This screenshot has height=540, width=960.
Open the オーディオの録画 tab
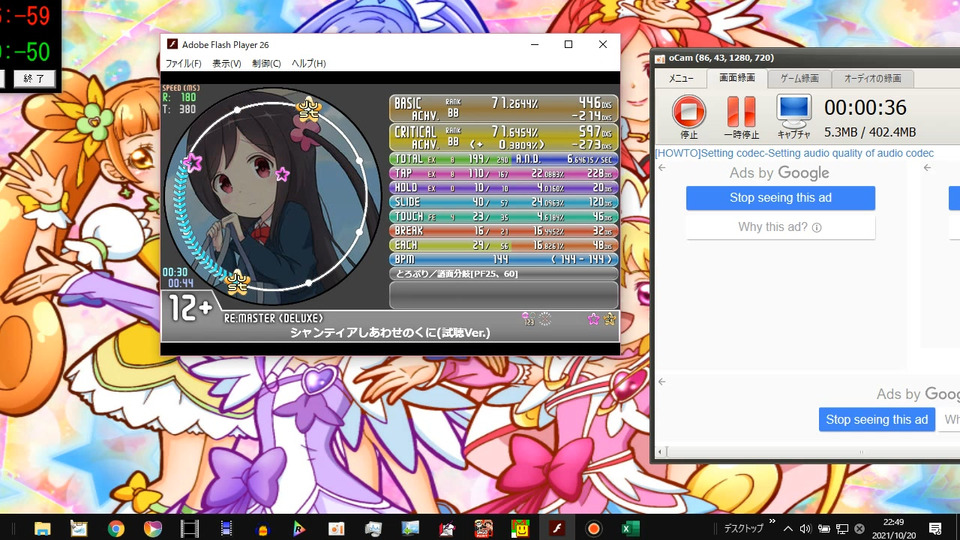pyautogui.click(x=872, y=78)
